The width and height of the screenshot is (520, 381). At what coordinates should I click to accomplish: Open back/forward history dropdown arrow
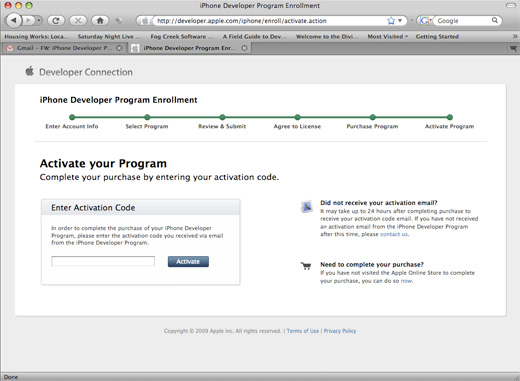point(39,21)
